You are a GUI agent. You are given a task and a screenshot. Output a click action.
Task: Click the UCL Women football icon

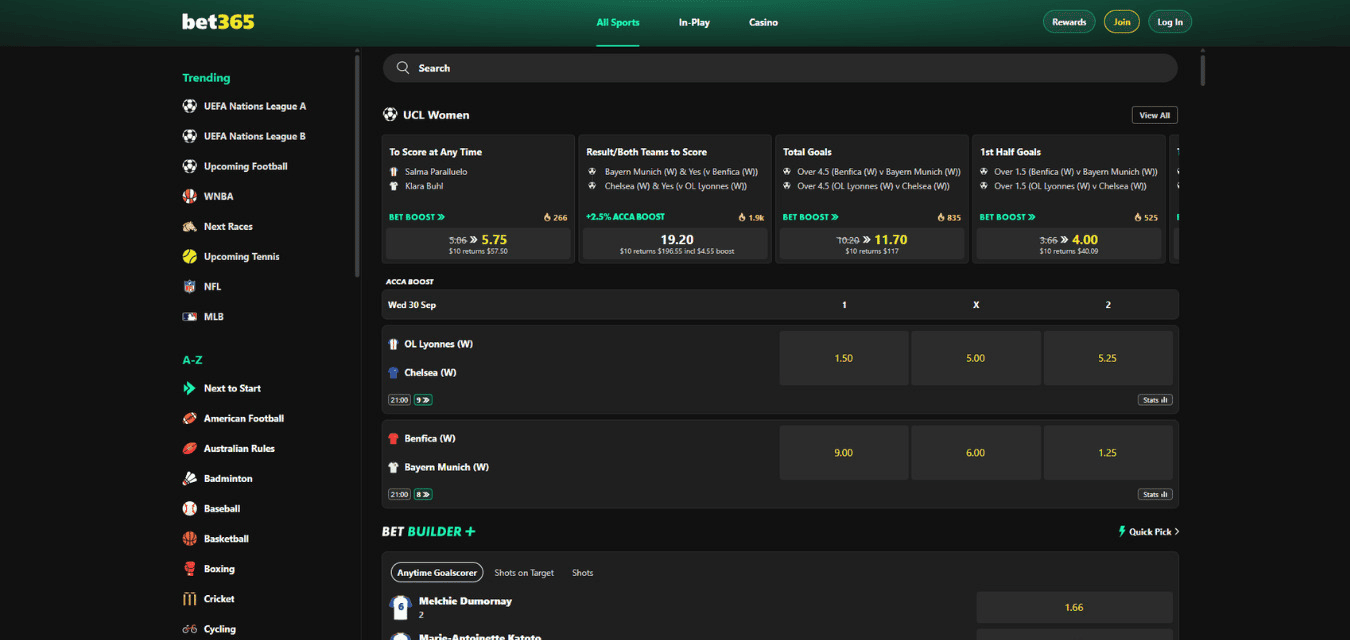point(390,115)
